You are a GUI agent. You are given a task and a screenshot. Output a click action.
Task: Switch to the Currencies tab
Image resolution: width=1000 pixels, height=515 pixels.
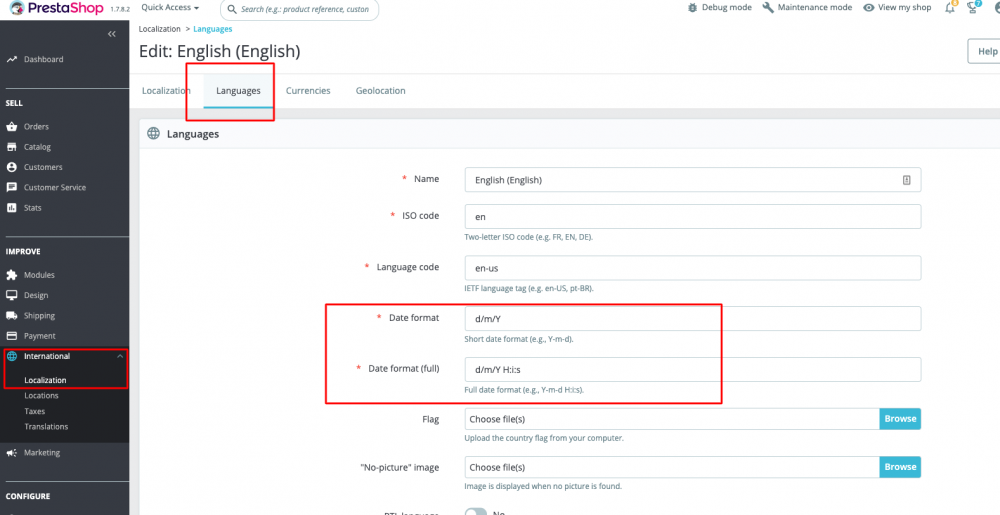click(308, 91)
